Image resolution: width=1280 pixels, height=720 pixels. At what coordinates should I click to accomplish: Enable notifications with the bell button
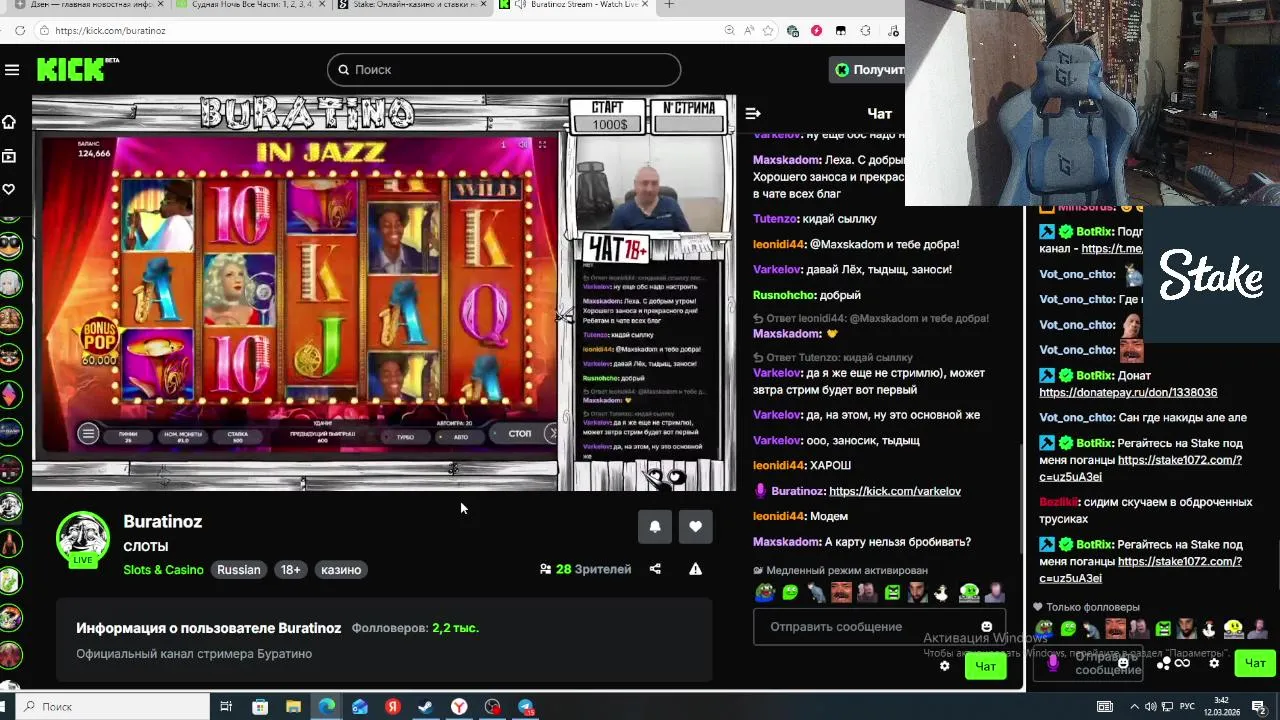pyautogui.click(x=655, y=526)
